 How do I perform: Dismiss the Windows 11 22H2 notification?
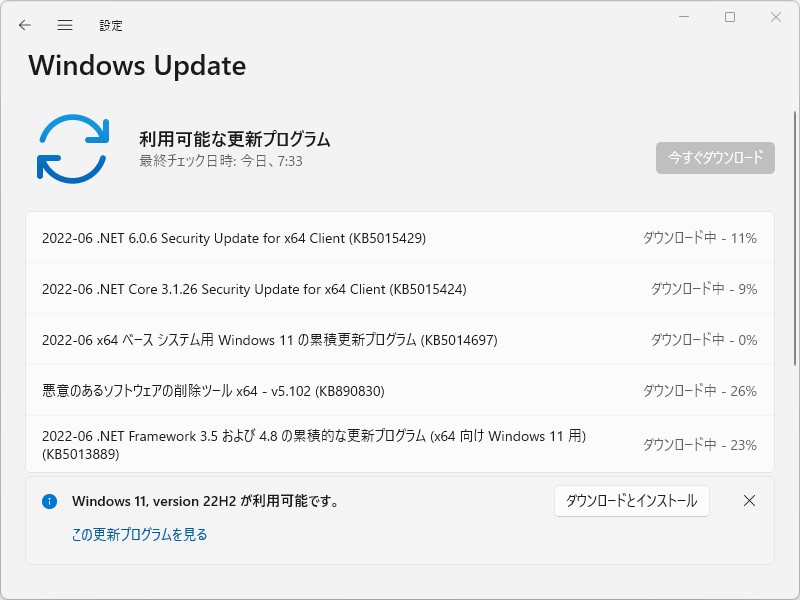click(x=749, y=501)
